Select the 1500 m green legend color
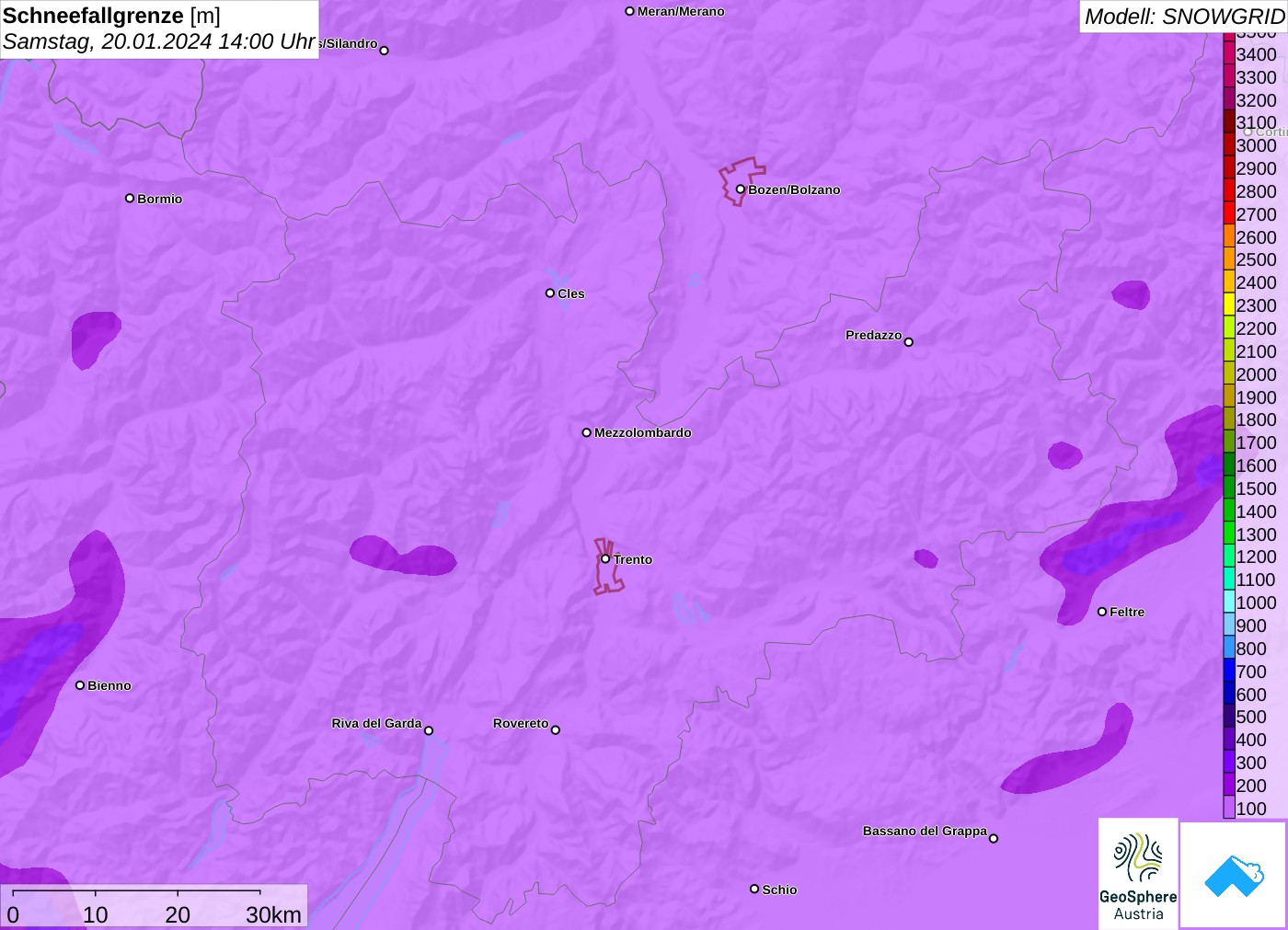1288x930 pixels. click(1229, 488)
